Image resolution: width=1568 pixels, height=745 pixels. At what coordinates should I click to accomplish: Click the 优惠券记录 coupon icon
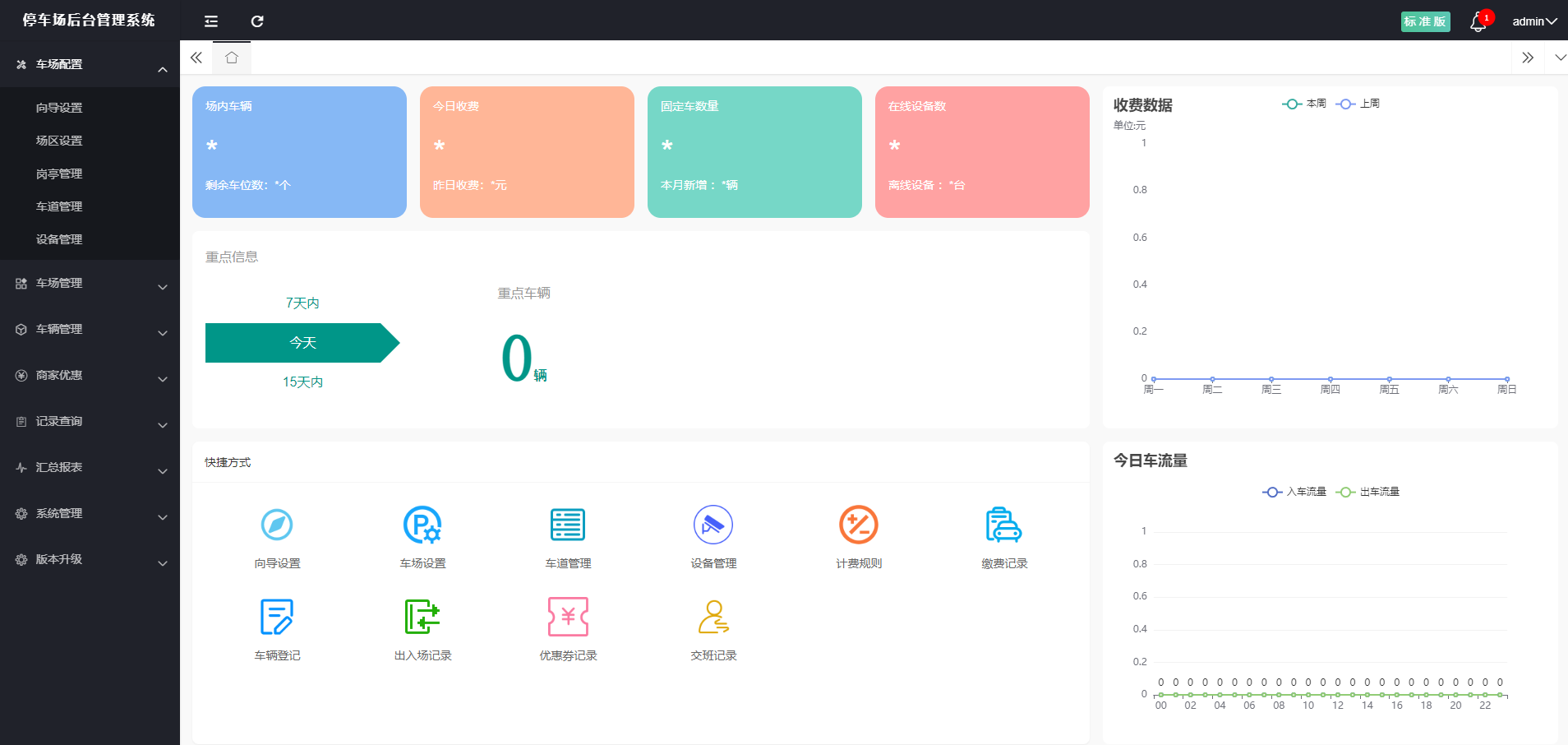coord(568,617)
